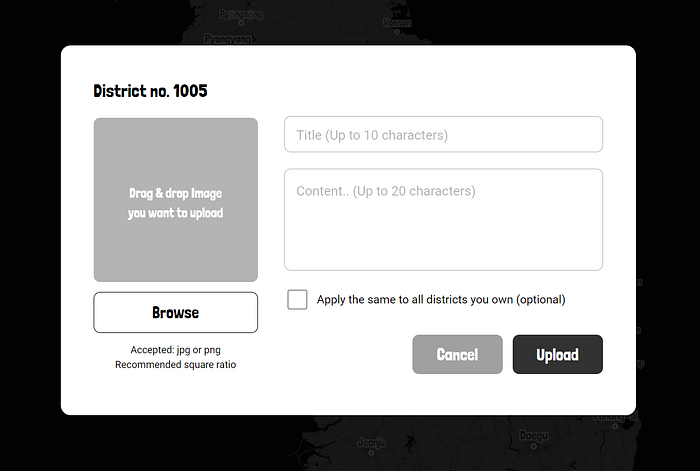Select the Wonsan city label on the map
The image size is (700, 471).
397,21
